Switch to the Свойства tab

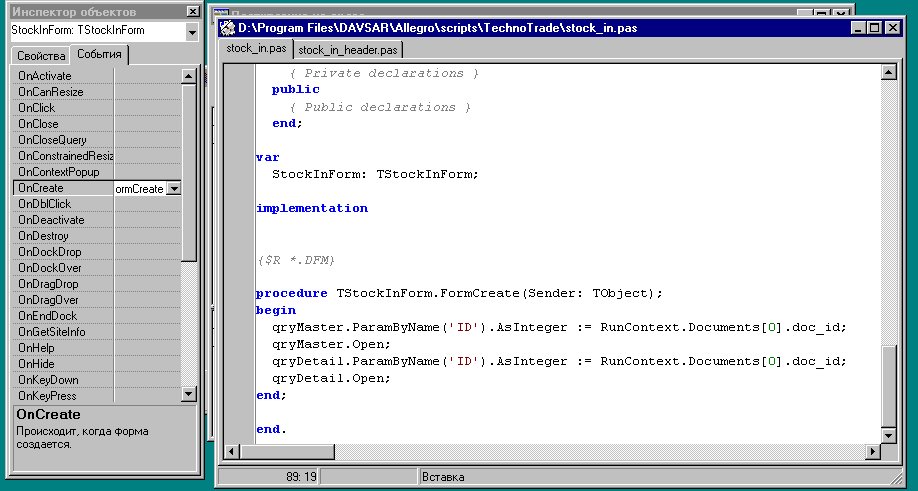pyautogui.click(x=40, y=56)
